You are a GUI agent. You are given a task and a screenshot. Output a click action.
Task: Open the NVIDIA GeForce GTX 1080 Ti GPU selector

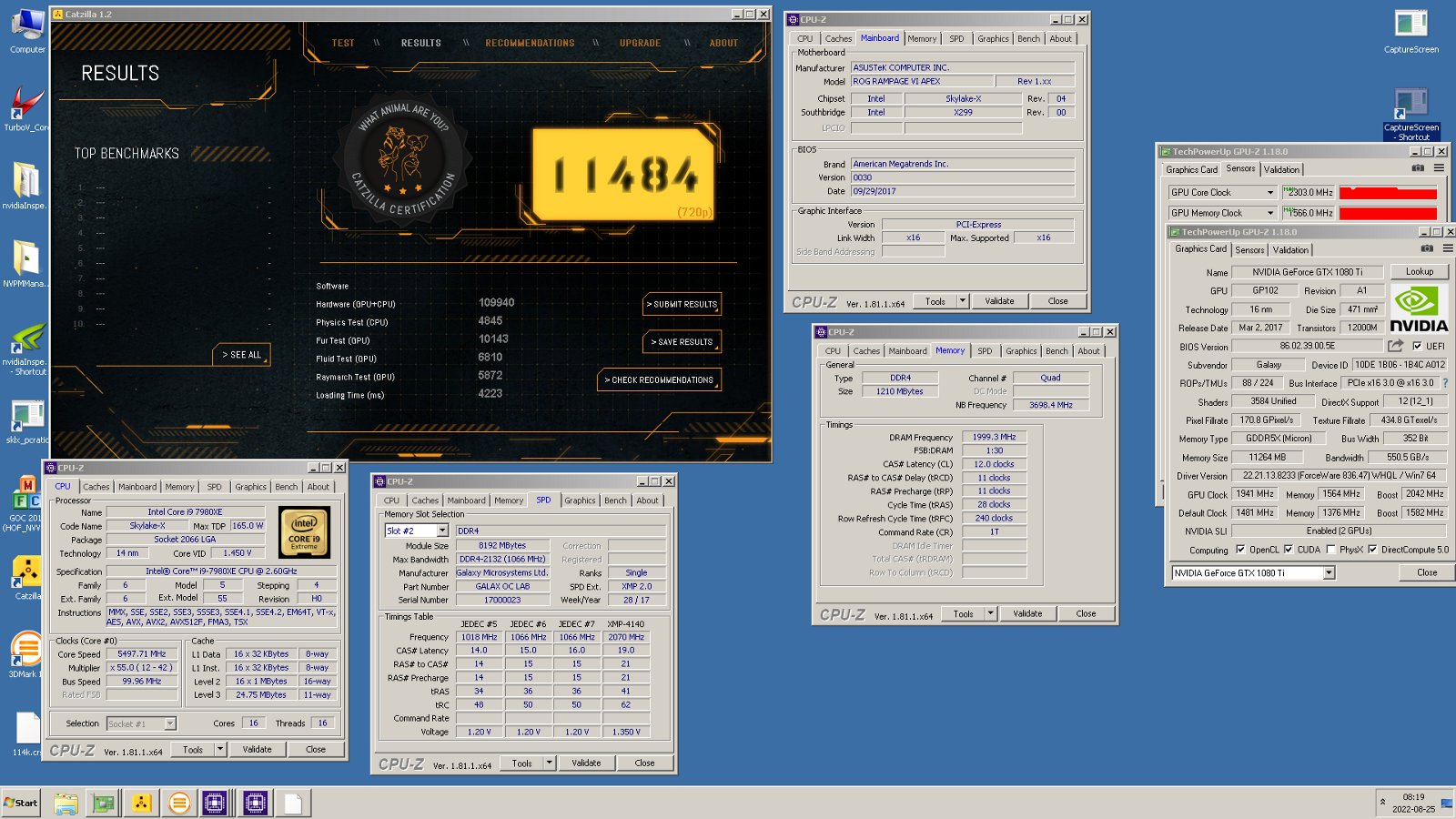(1252, 572)
